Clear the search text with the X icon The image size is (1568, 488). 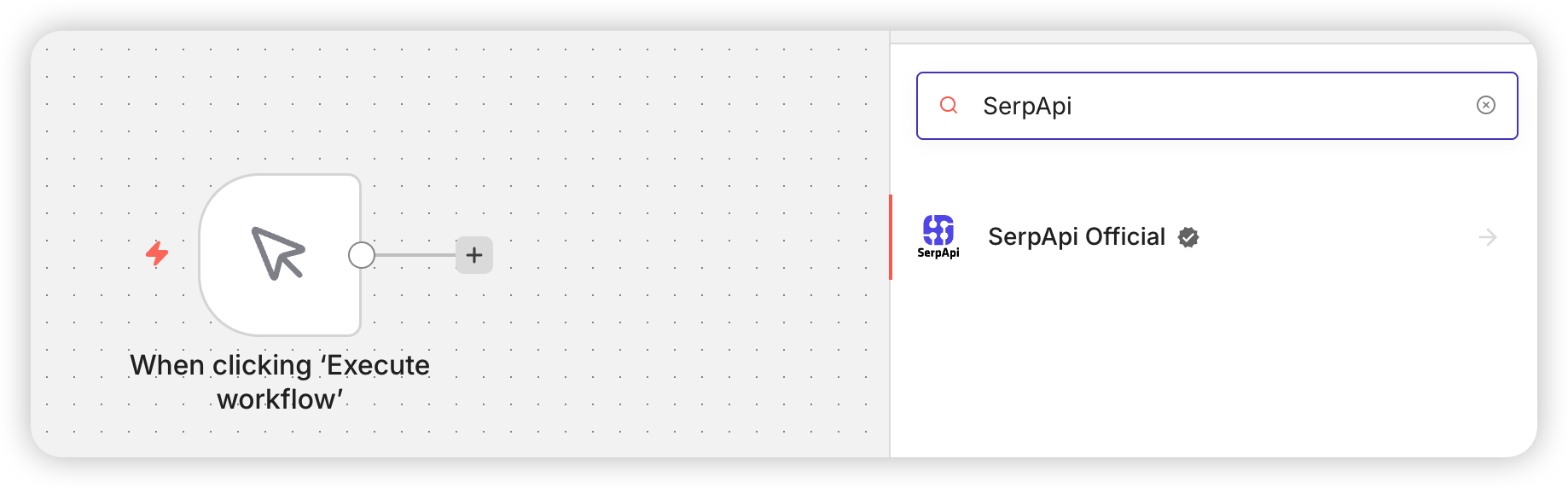coord(1485,105)
